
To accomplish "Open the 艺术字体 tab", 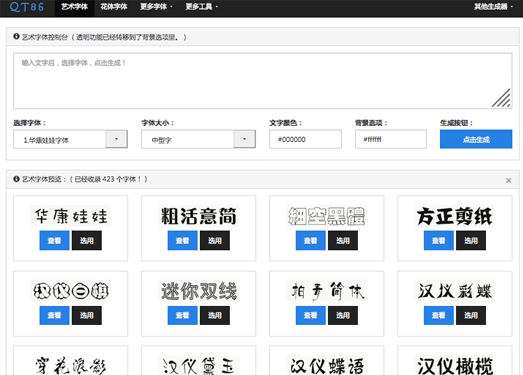I will coord(74,7).
